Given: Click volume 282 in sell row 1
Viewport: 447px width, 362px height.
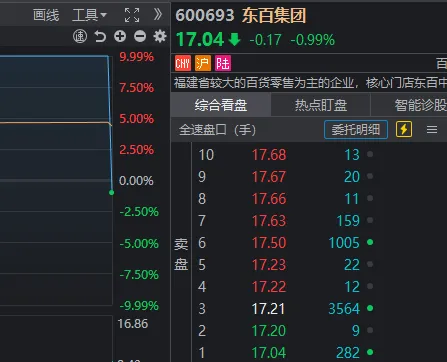Looking at the screenshot, I should pos(348,353).
